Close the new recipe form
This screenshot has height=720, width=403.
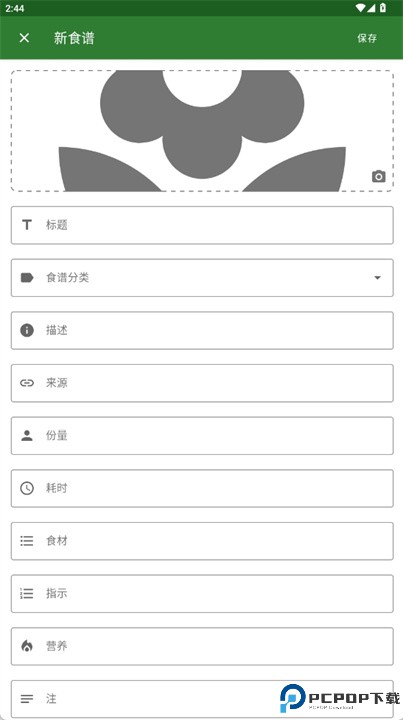[x=24, y=38]
